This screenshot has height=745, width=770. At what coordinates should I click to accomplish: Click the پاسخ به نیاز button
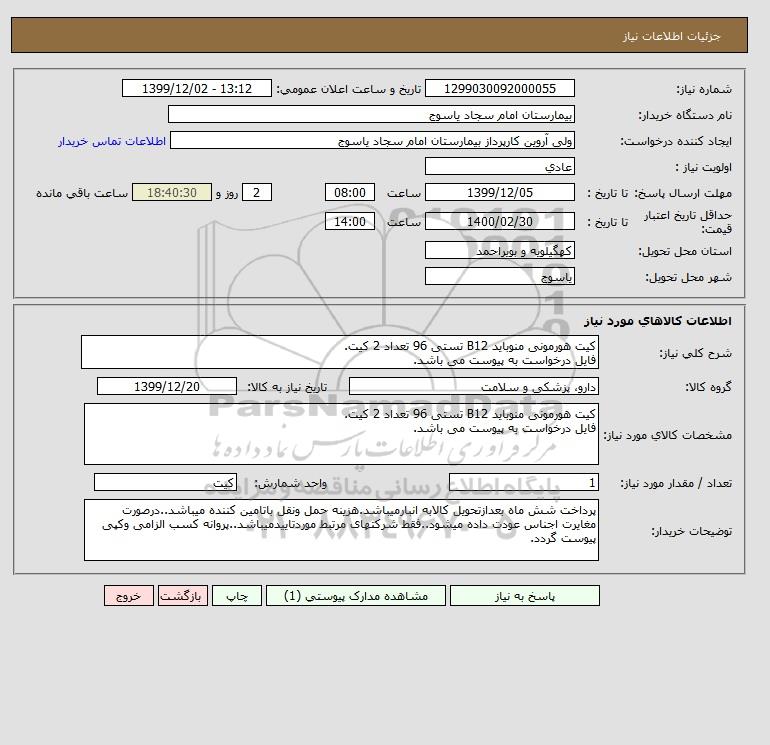(524, 596)
